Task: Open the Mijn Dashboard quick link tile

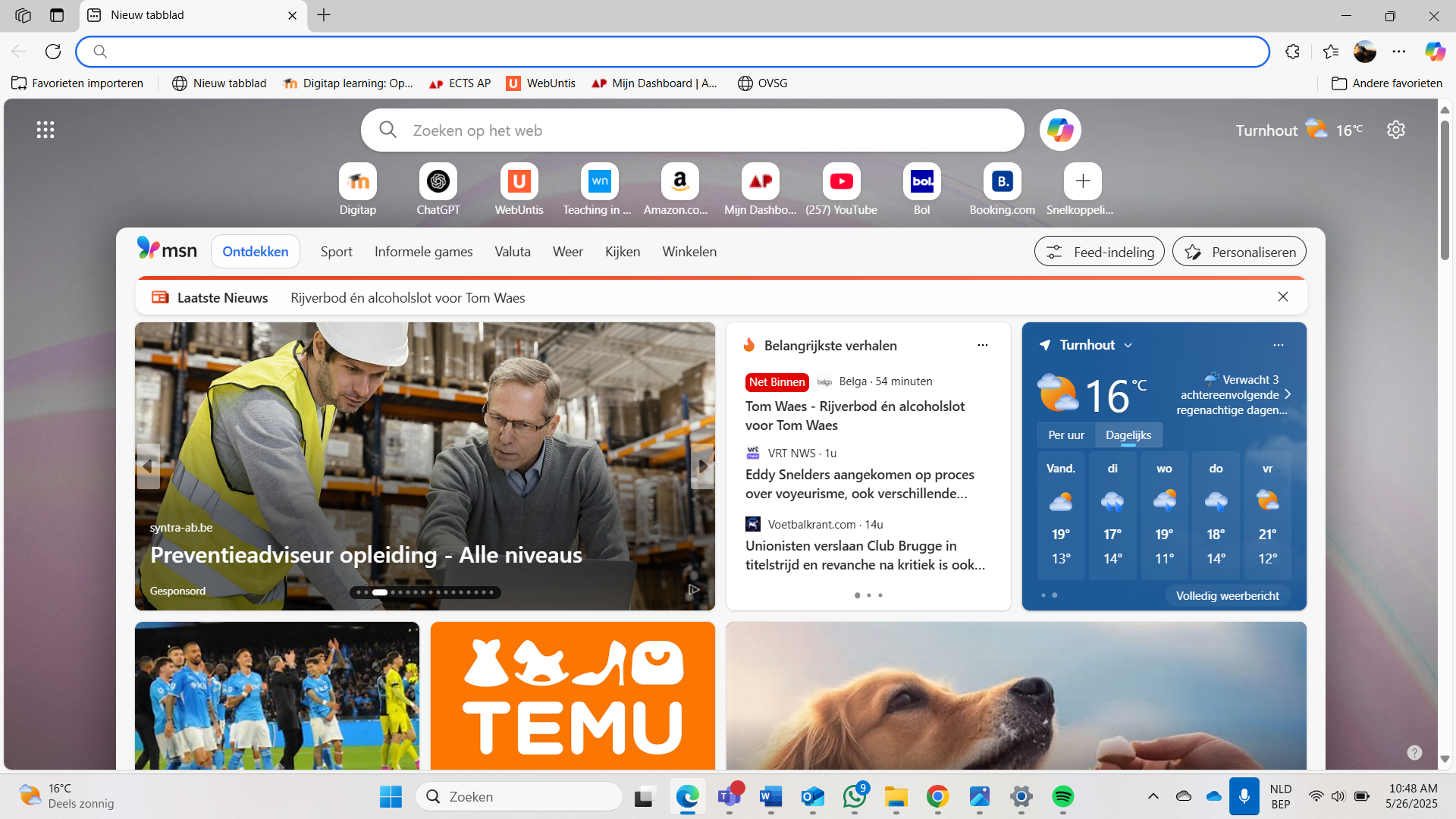Action: point(761,190)
